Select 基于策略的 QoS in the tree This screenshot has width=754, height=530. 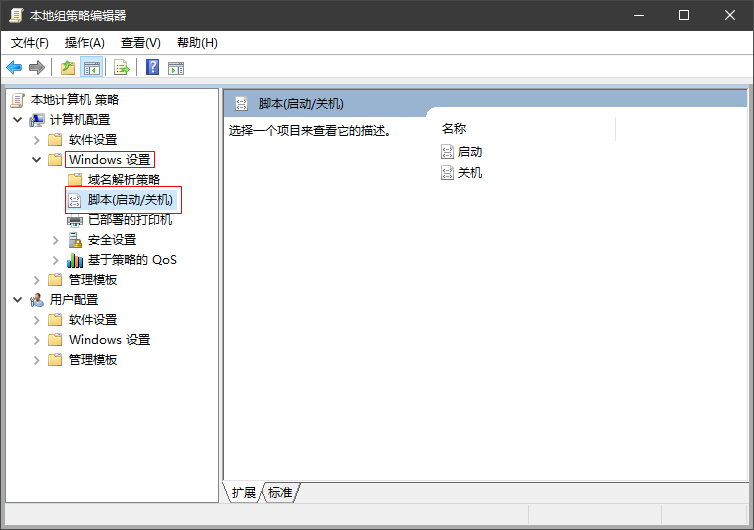(x=132, y=260)
